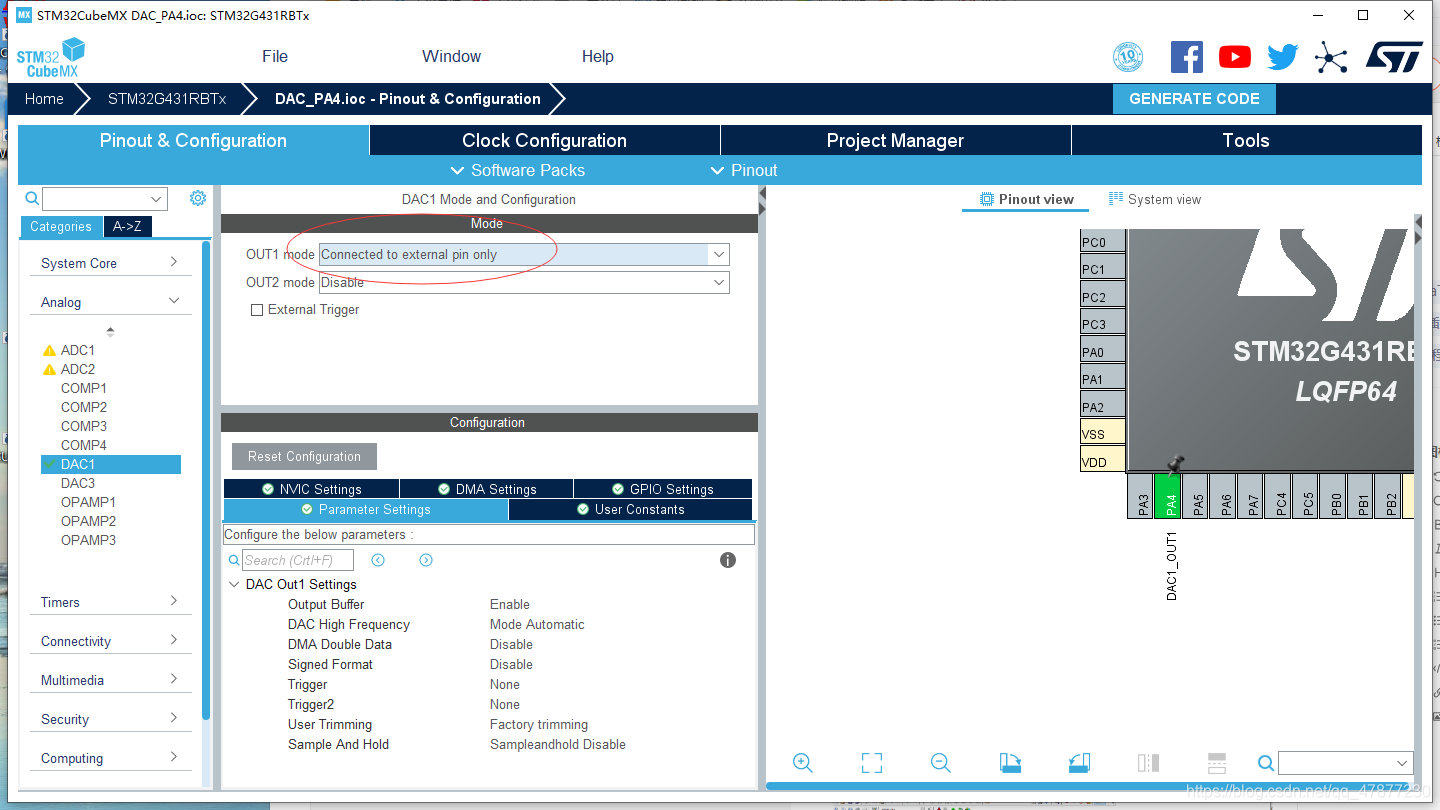This screenshot has height=810, width=1440.
Task: Open the GPIO Settings tab
Action: (663, 489)
